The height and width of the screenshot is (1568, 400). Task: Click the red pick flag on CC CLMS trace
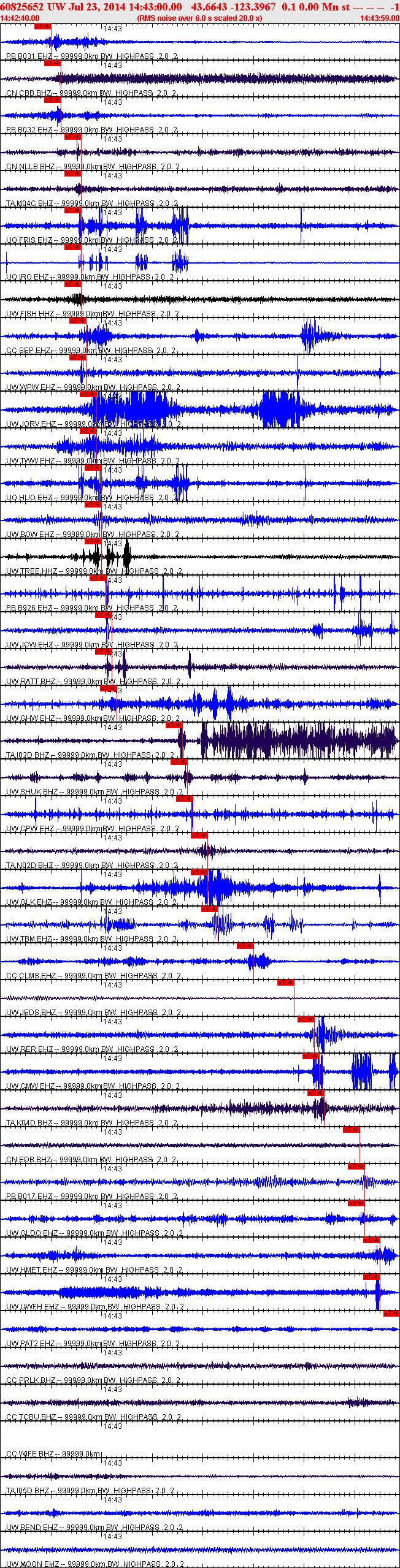(245, 946)
